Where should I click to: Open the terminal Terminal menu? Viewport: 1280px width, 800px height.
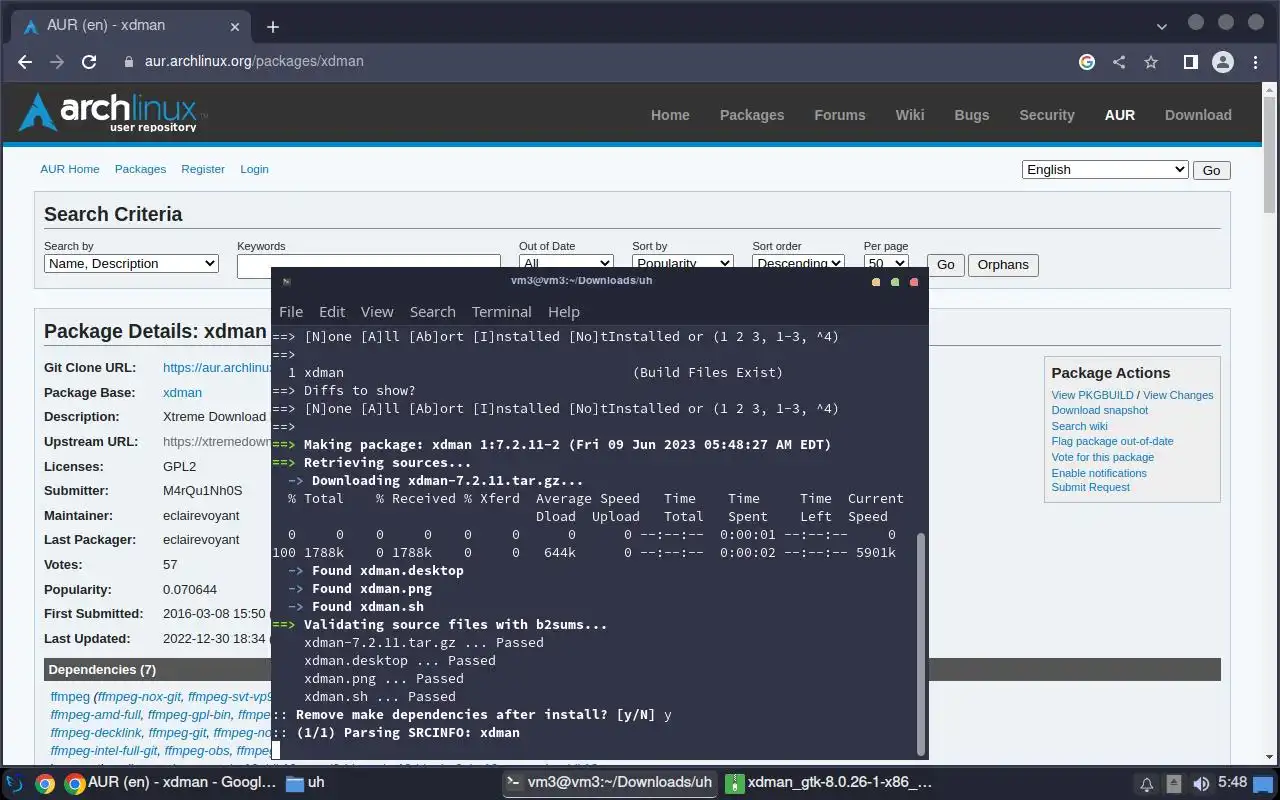501,312
